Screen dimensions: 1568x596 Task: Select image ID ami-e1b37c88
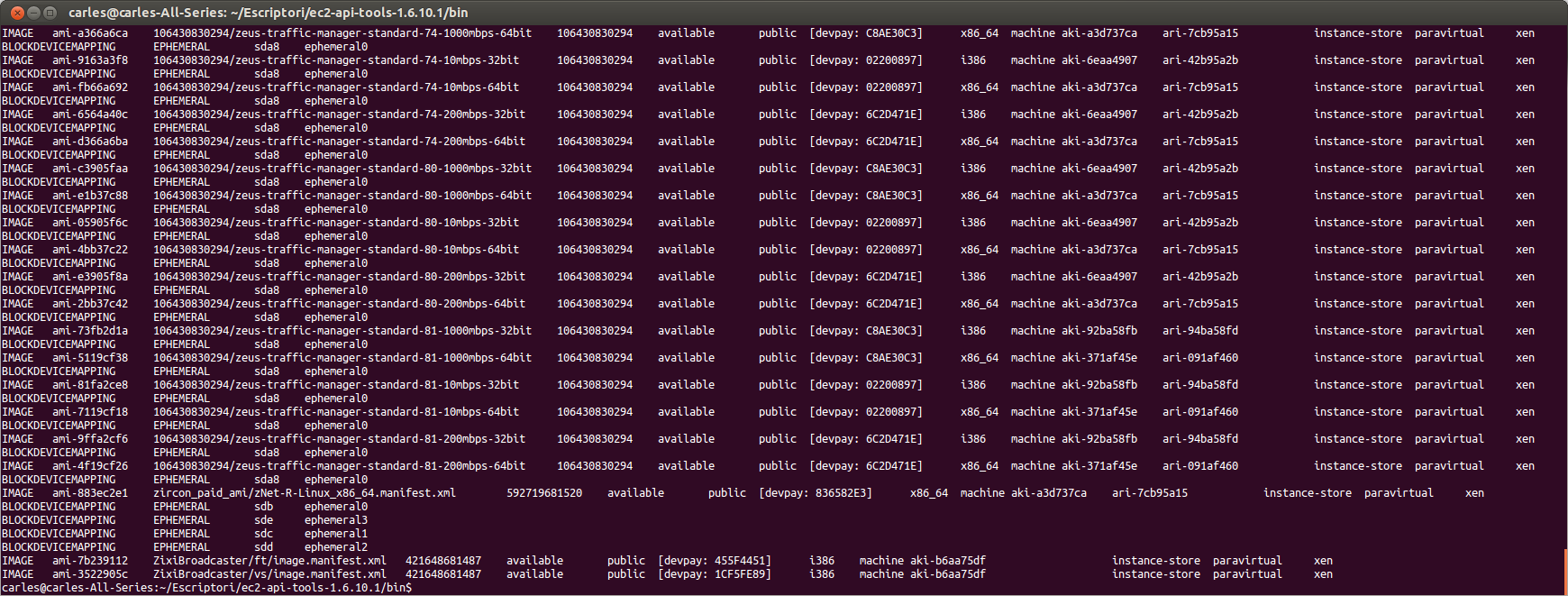point(90,196)
